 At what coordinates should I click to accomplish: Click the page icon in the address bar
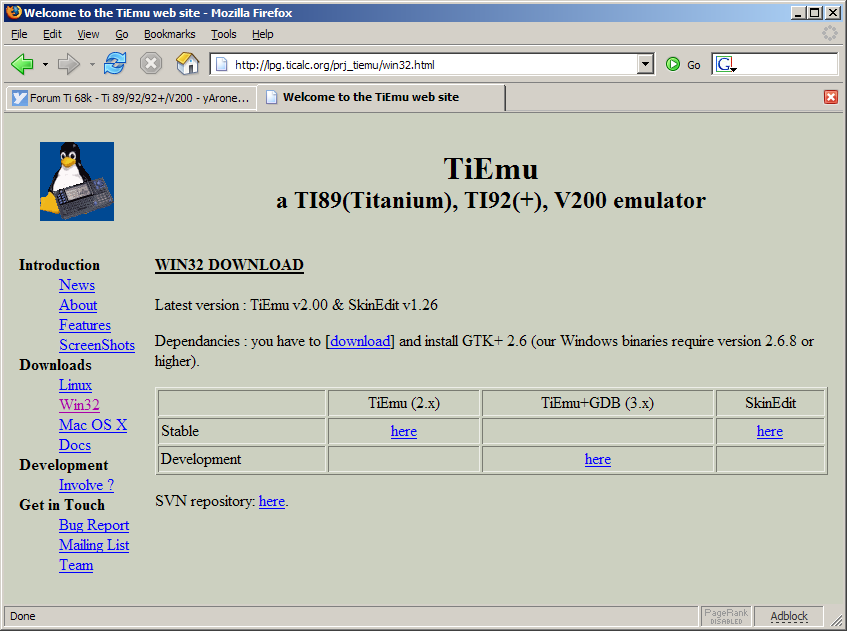[221, 65]
